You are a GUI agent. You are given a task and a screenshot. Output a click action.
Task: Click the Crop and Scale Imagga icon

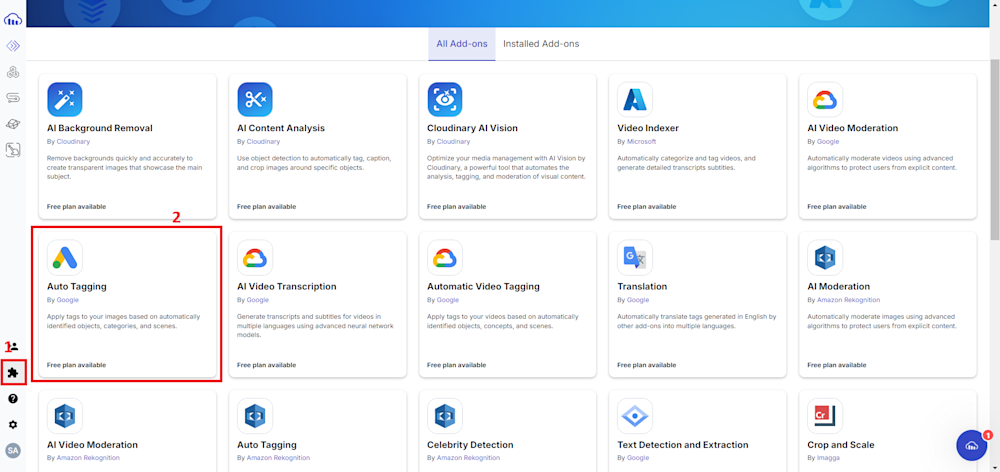[x=825, y=416]
